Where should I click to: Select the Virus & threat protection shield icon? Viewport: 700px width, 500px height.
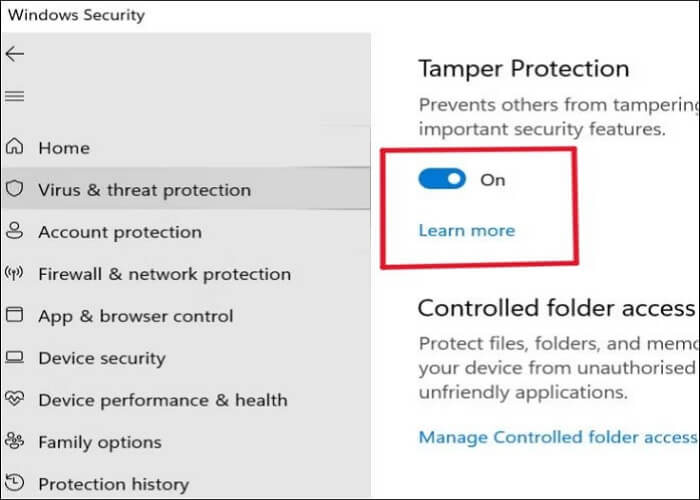click(15, 190)
